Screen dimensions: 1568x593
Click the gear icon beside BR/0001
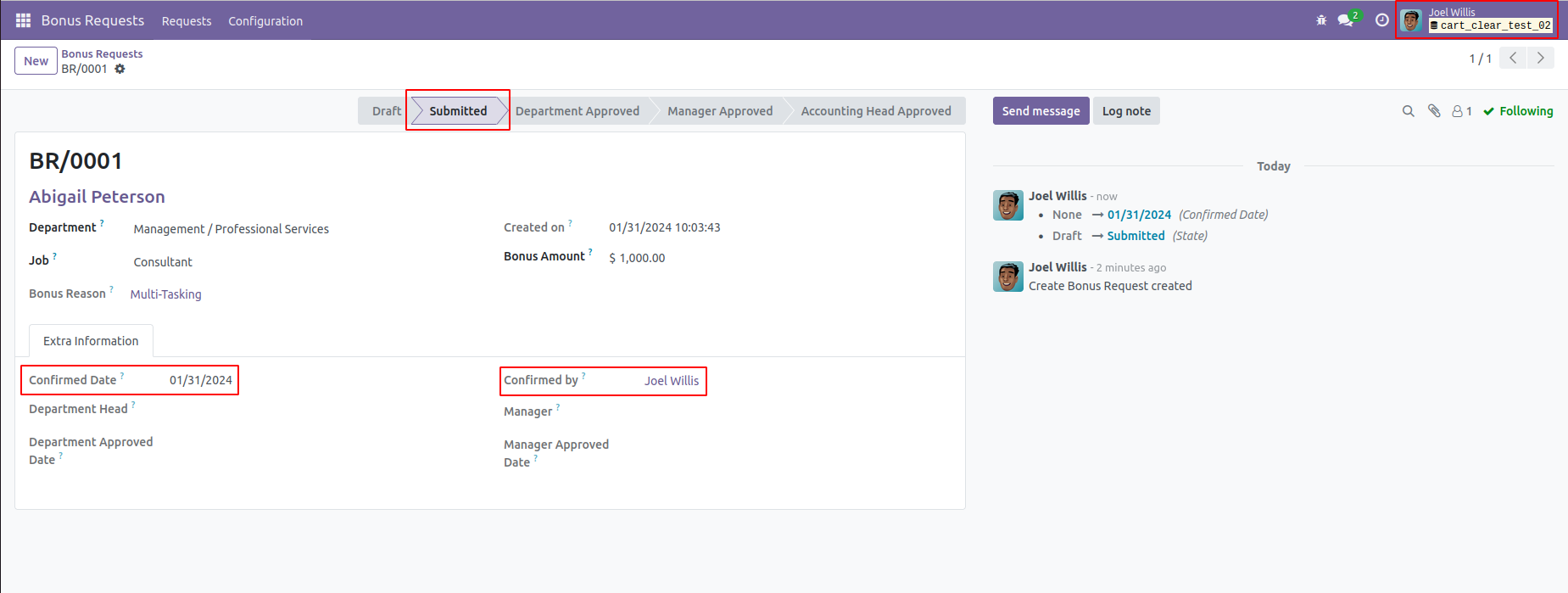pos(120,69)
